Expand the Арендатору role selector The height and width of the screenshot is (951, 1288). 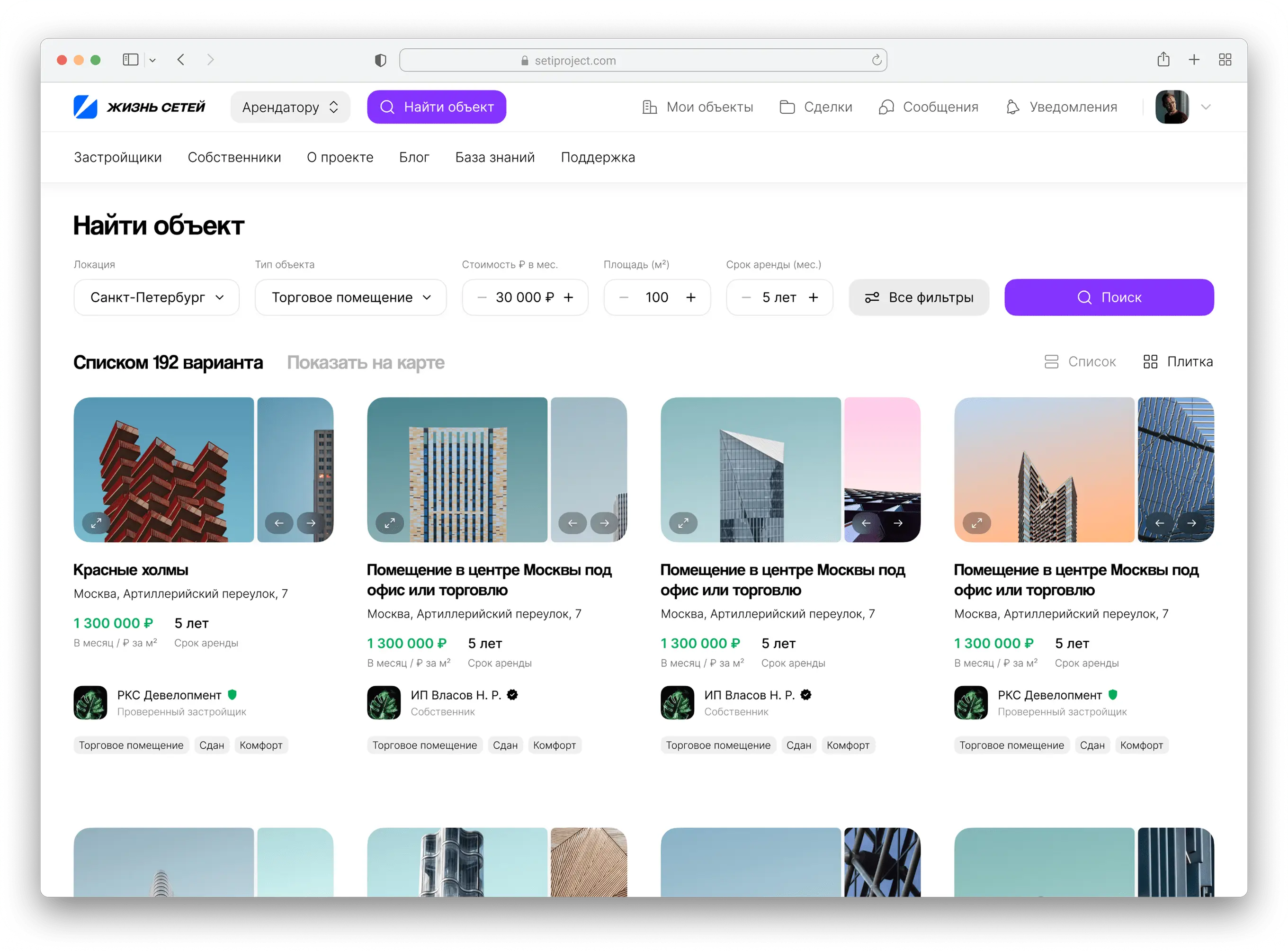[x=290, y=107]
